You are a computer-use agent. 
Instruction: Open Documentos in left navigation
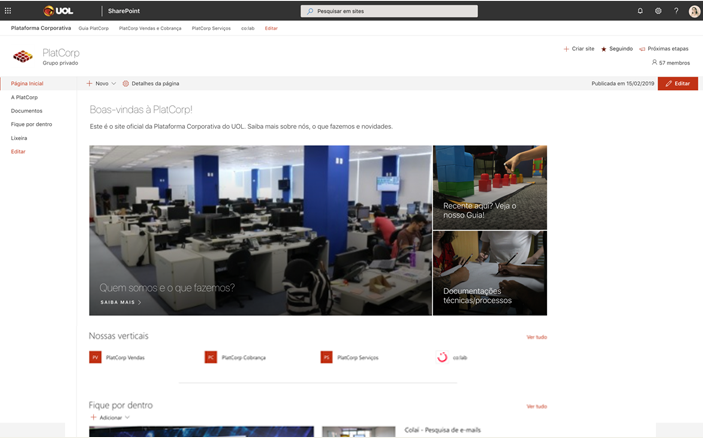pos(26,111)
